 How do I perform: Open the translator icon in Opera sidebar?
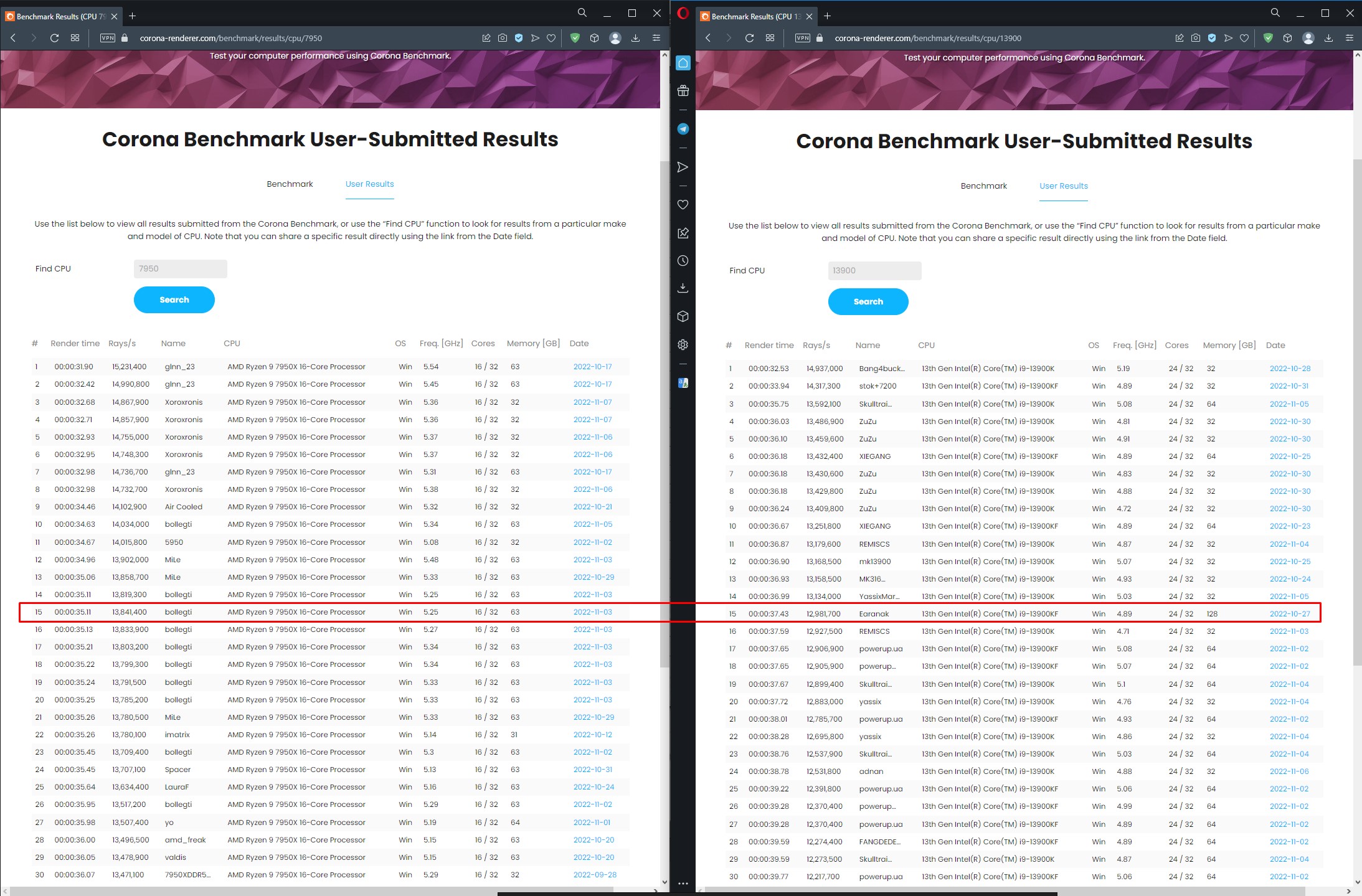pyautogui.click(x=683, y=383)
